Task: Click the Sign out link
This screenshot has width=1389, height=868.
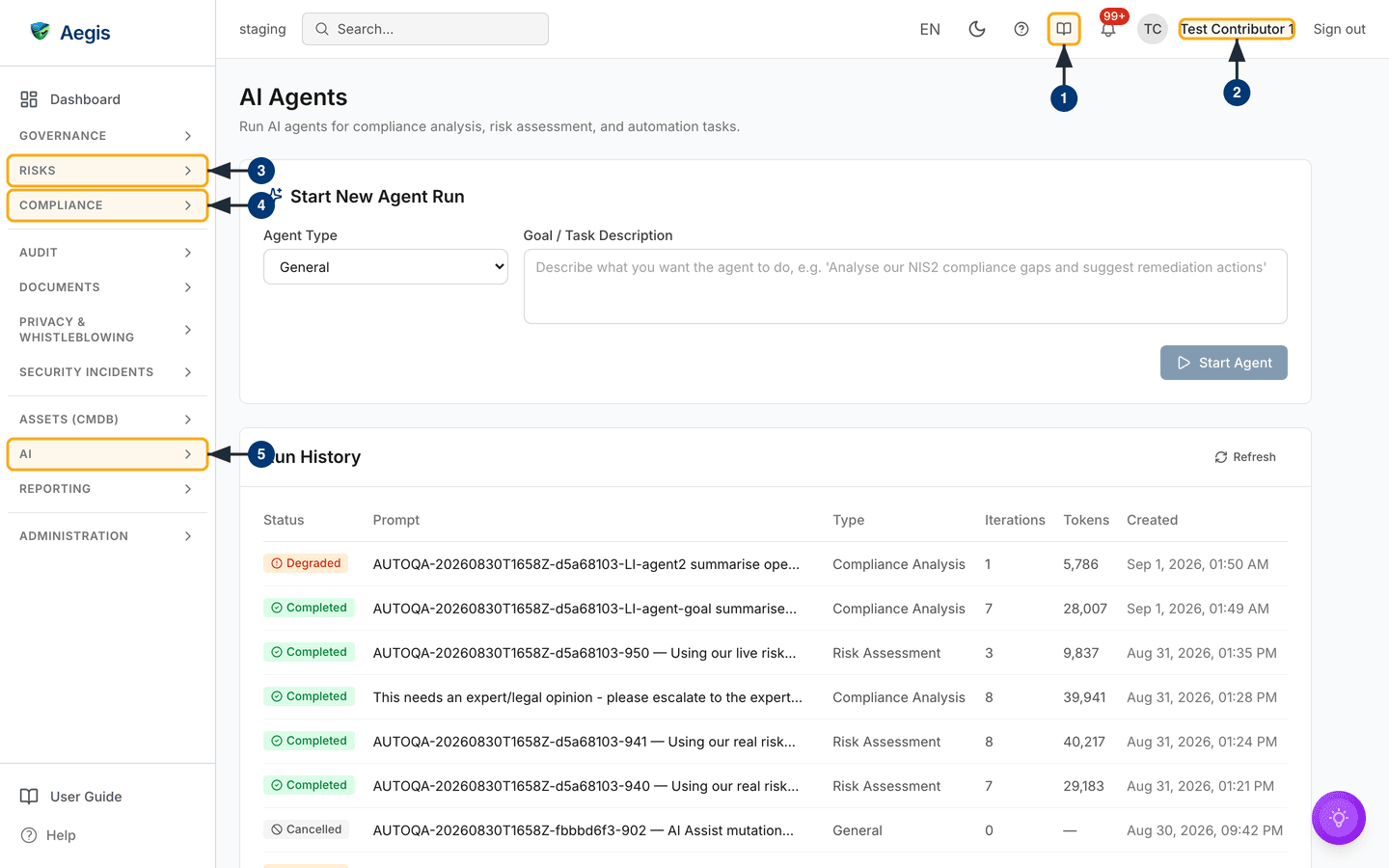Action: pyautogui.click(x=1339, y=29)
